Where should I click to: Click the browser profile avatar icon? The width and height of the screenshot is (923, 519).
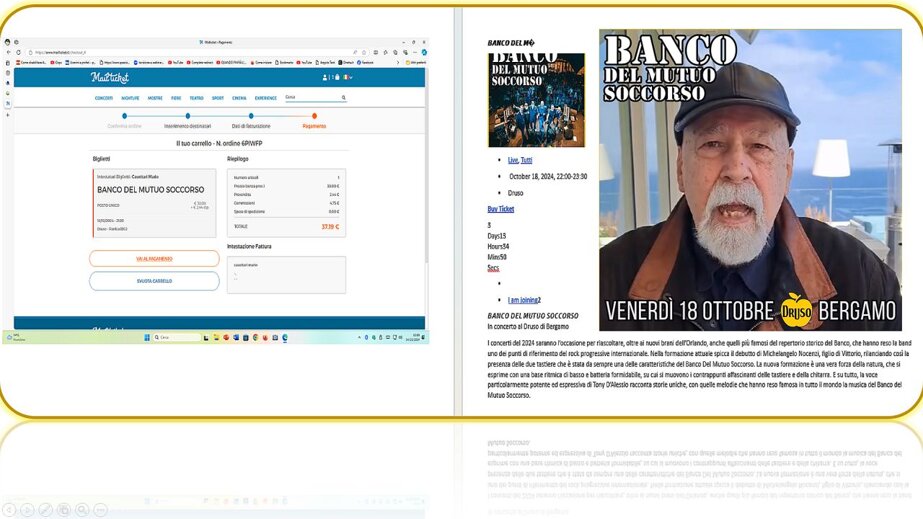tap(7, 42)
